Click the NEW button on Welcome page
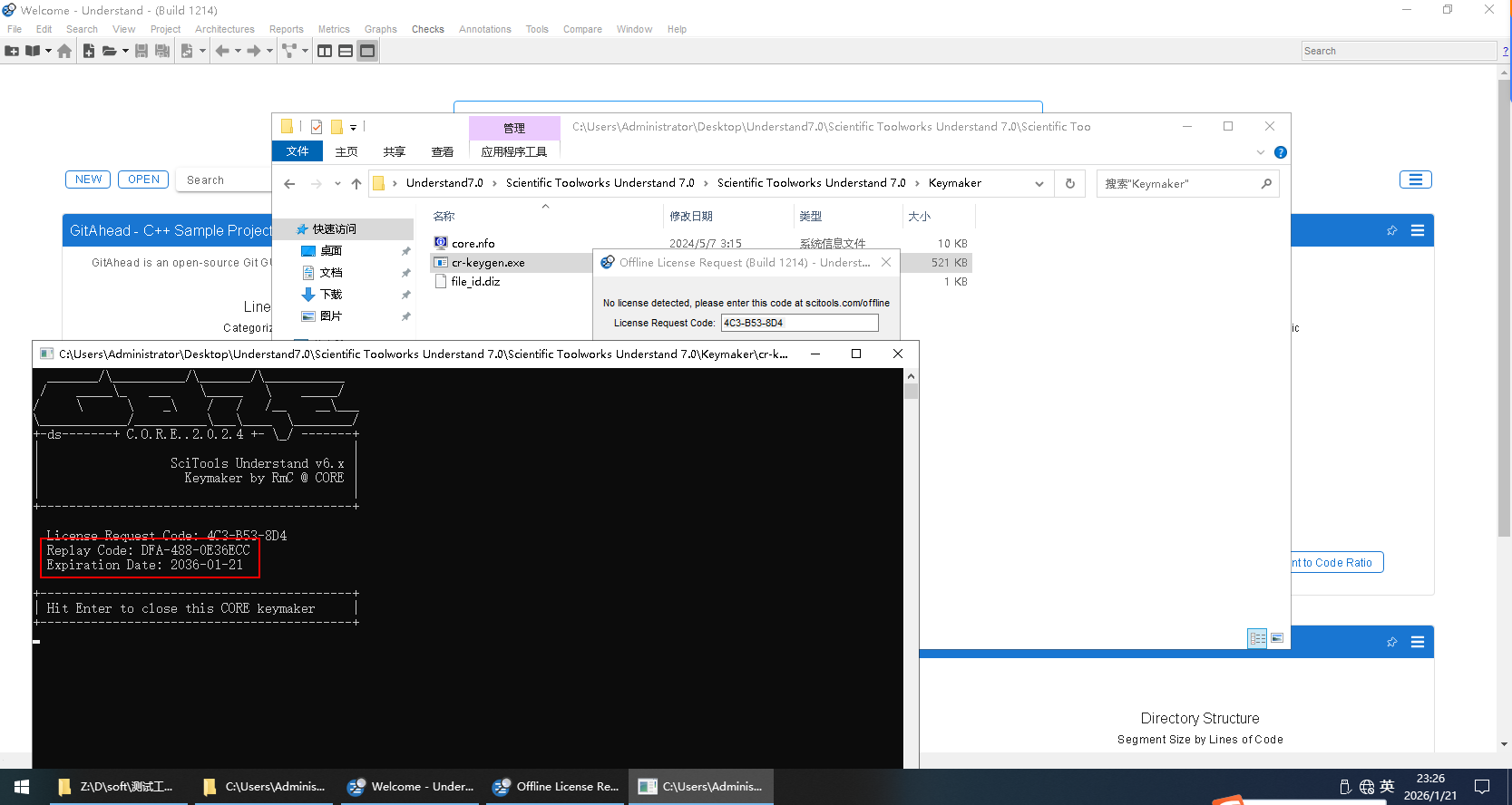Image resolution: width=1512 pixels, height=805 pixels. coord(88,179)
